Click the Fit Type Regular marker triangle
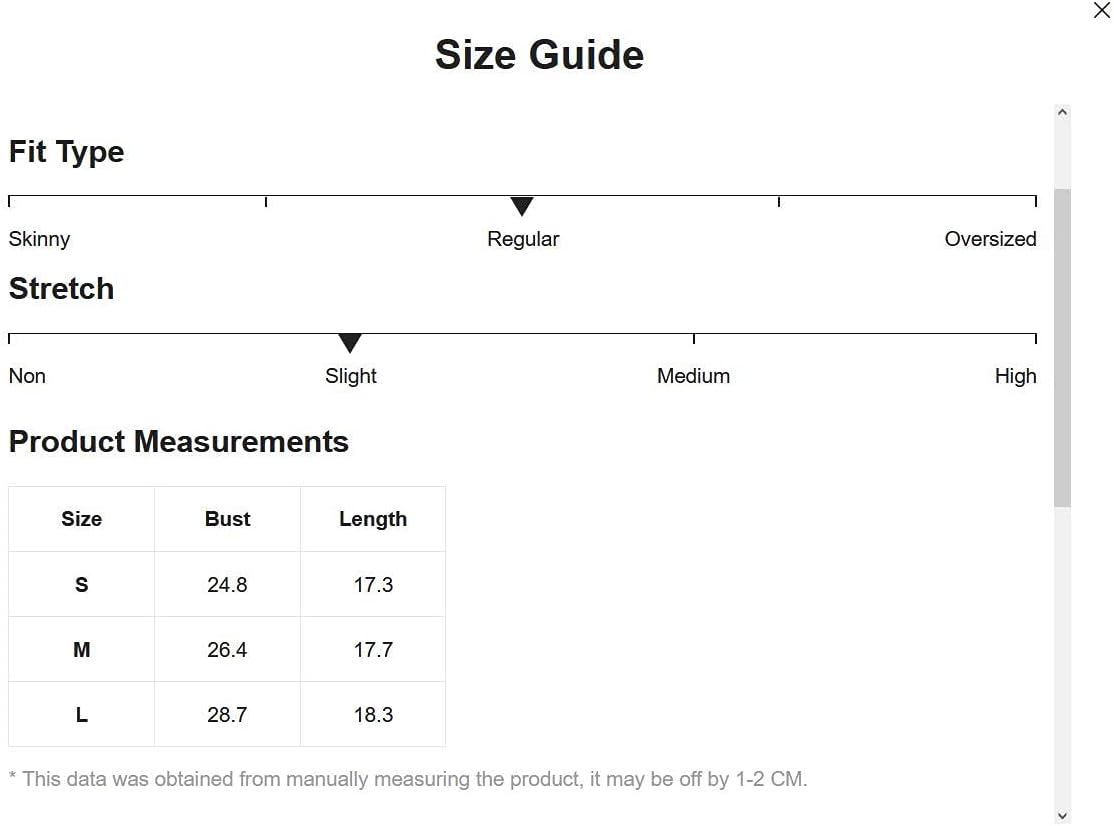 (522, 206)
